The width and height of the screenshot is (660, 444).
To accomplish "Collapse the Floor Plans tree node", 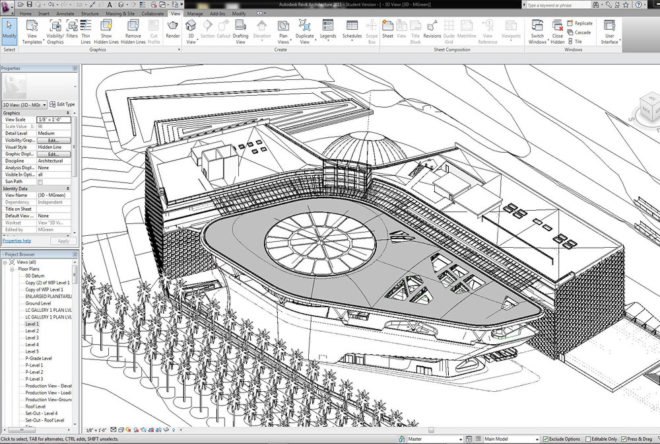I will 12,269.
